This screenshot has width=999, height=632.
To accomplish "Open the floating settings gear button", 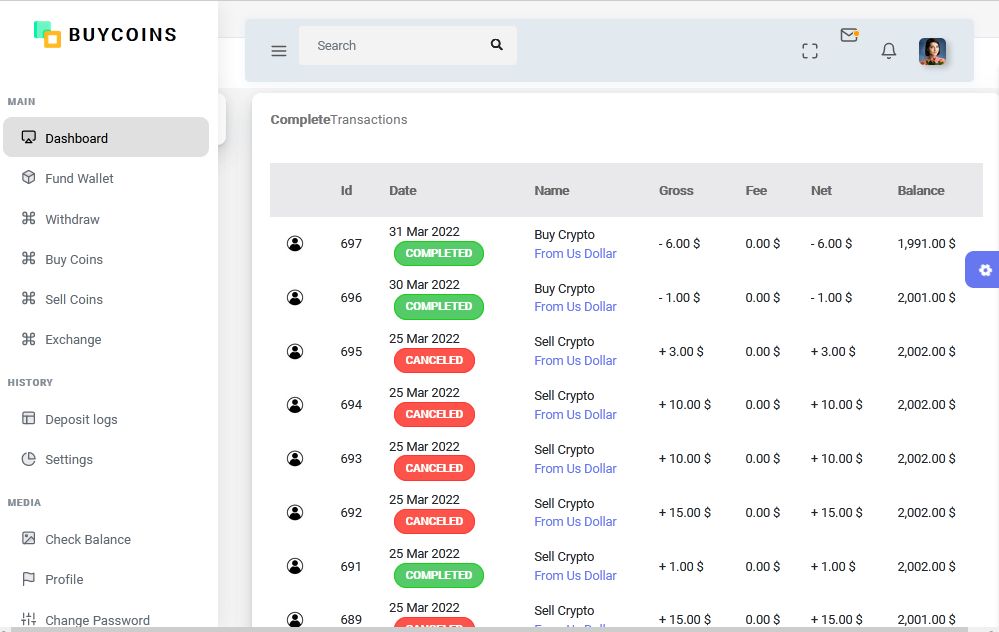I will click(x=985, y=270).
